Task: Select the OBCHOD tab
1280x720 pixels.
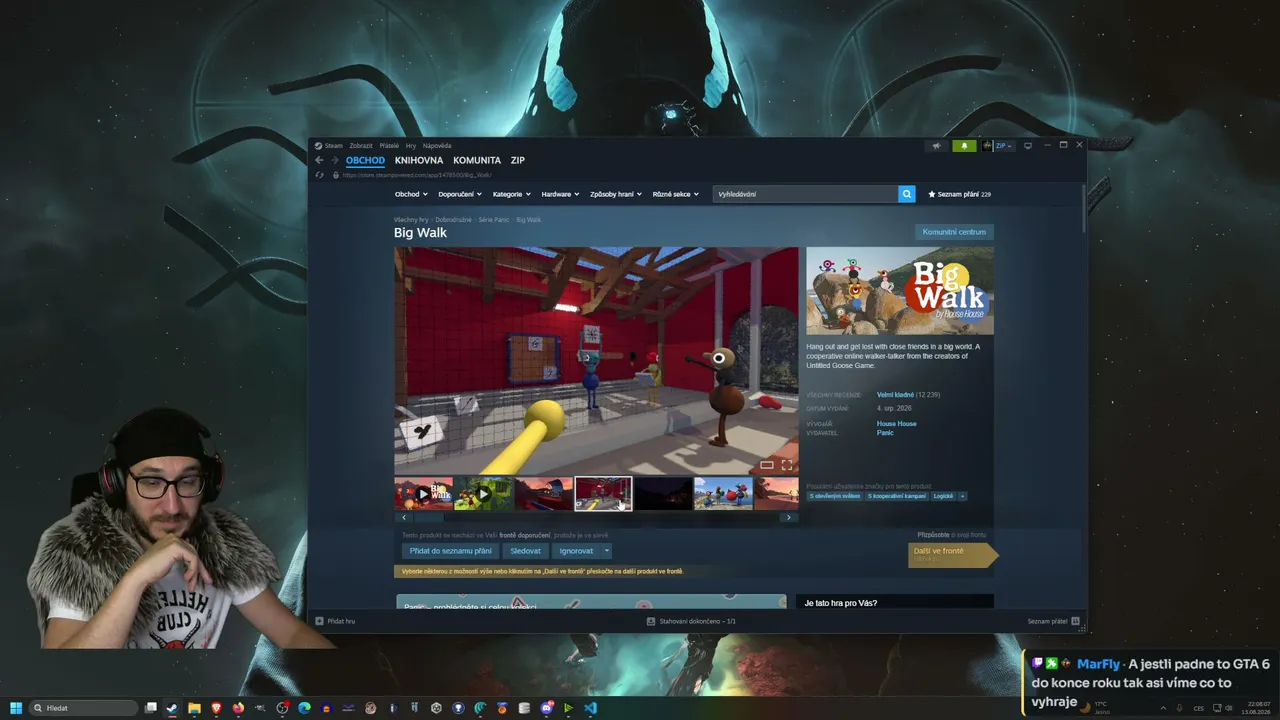Action: (365, 160)
